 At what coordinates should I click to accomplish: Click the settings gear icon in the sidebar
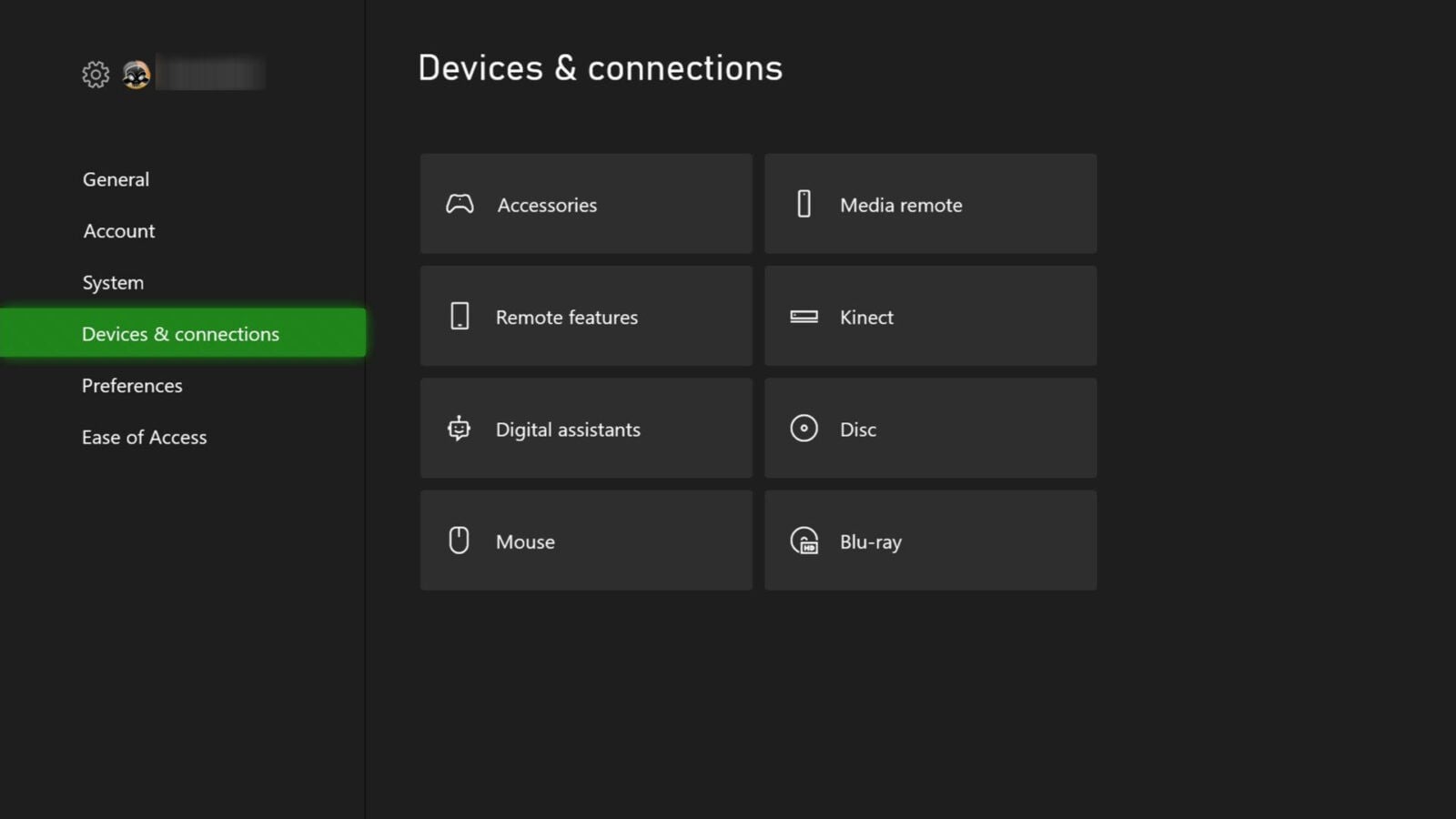click(96, 75)
